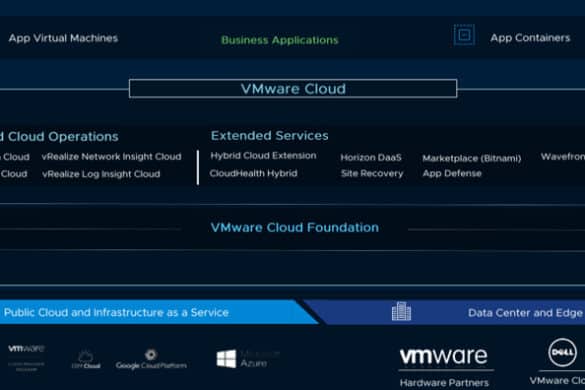This screenshot has width=585, height=390.
Task: Open the Public Cloud and Infrastructure banner
Action: point(159,312)
